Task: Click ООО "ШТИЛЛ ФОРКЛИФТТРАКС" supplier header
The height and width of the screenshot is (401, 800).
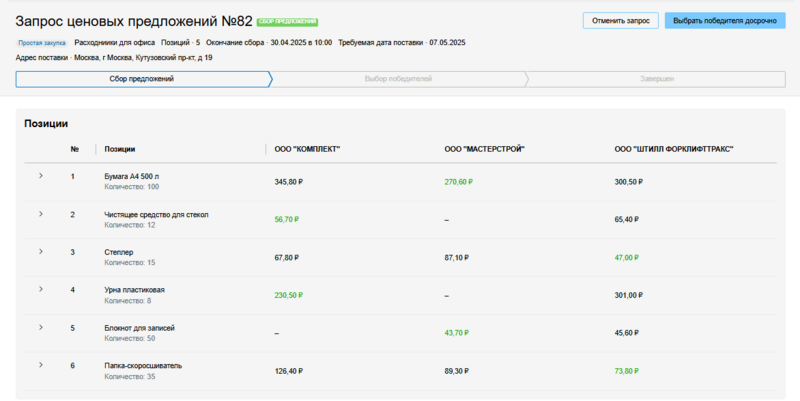Action: [674, 149]
